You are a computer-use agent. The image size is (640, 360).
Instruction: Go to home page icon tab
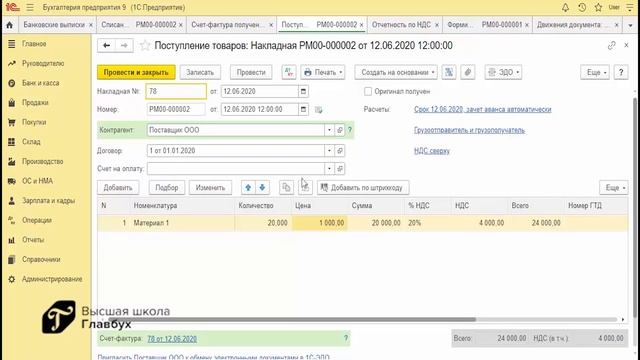pos(9,25)
